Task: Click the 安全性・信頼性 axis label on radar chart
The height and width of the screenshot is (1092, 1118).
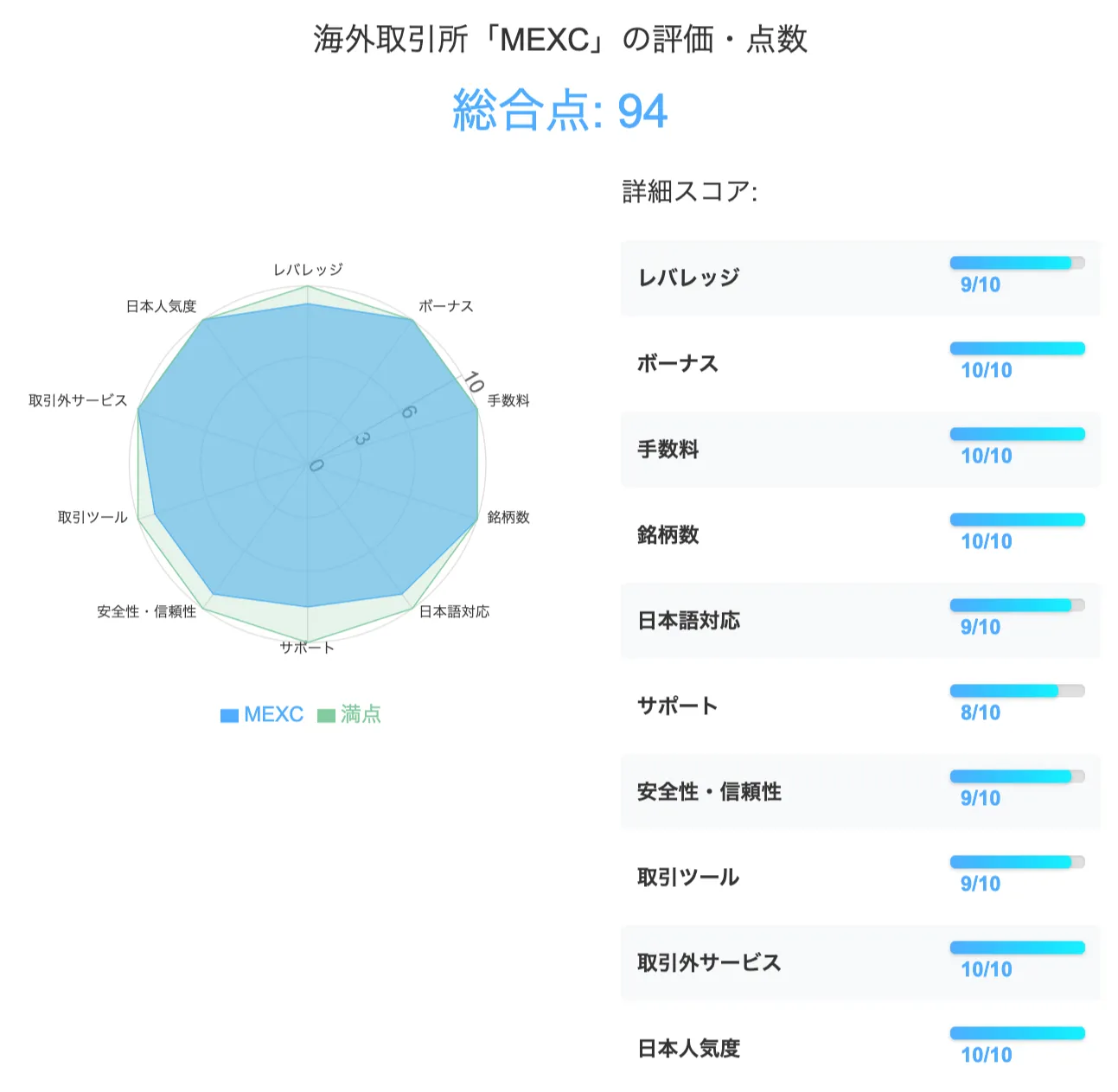Action: click(x=147, y=611)
